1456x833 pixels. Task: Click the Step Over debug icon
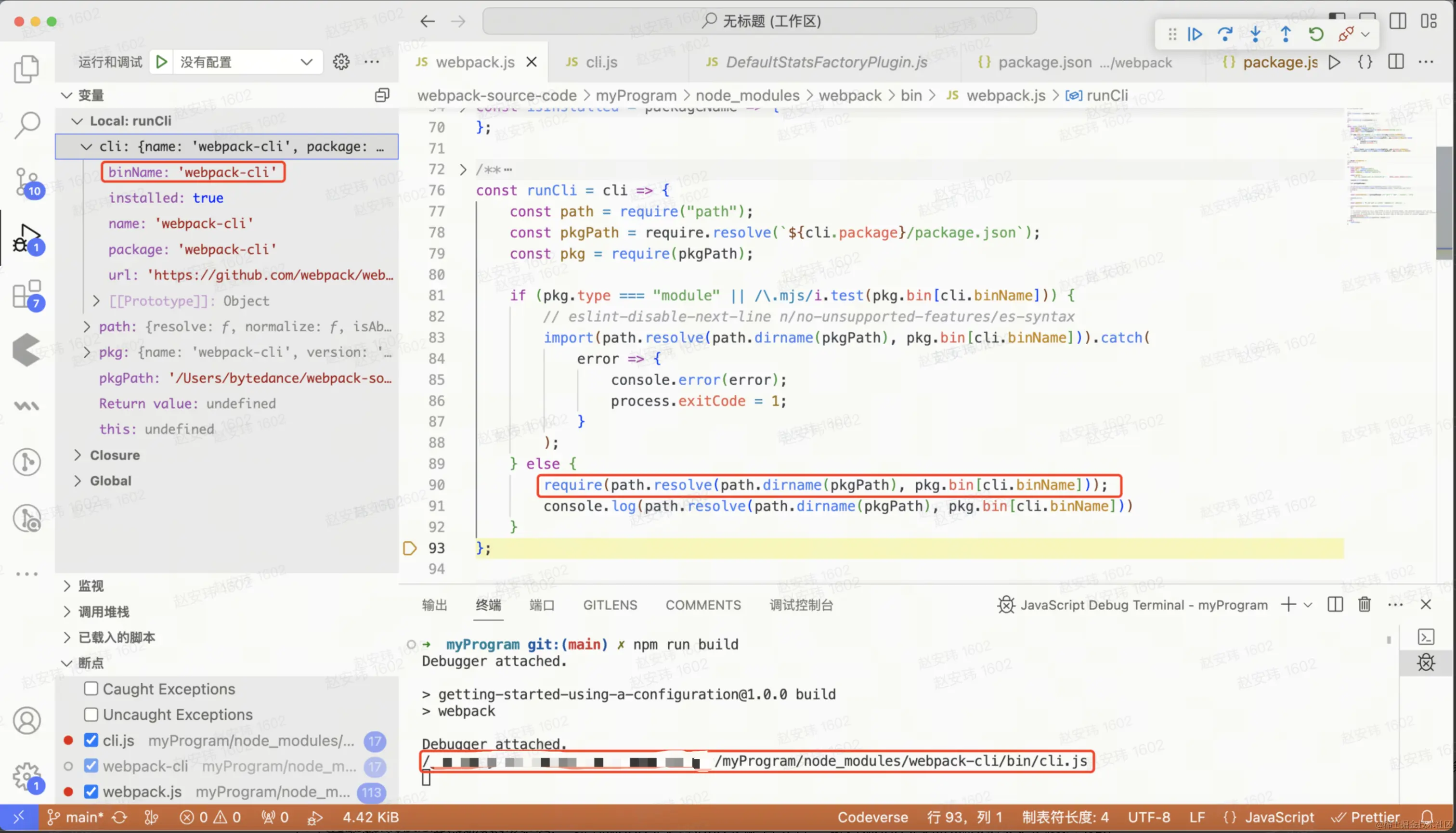click(x=1225, y=34)
